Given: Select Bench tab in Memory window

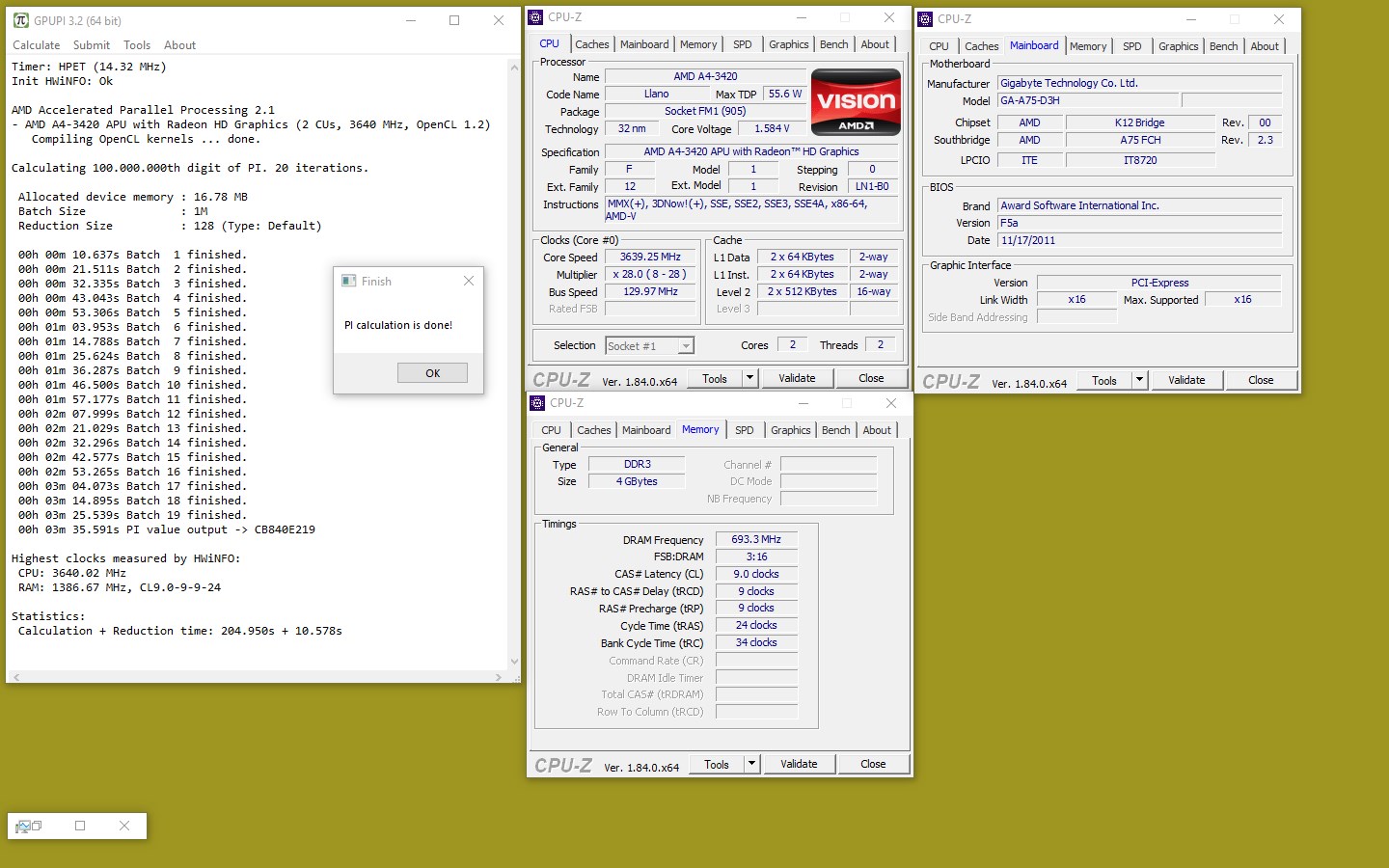Looking at the screenshot, I should [836, 430].
